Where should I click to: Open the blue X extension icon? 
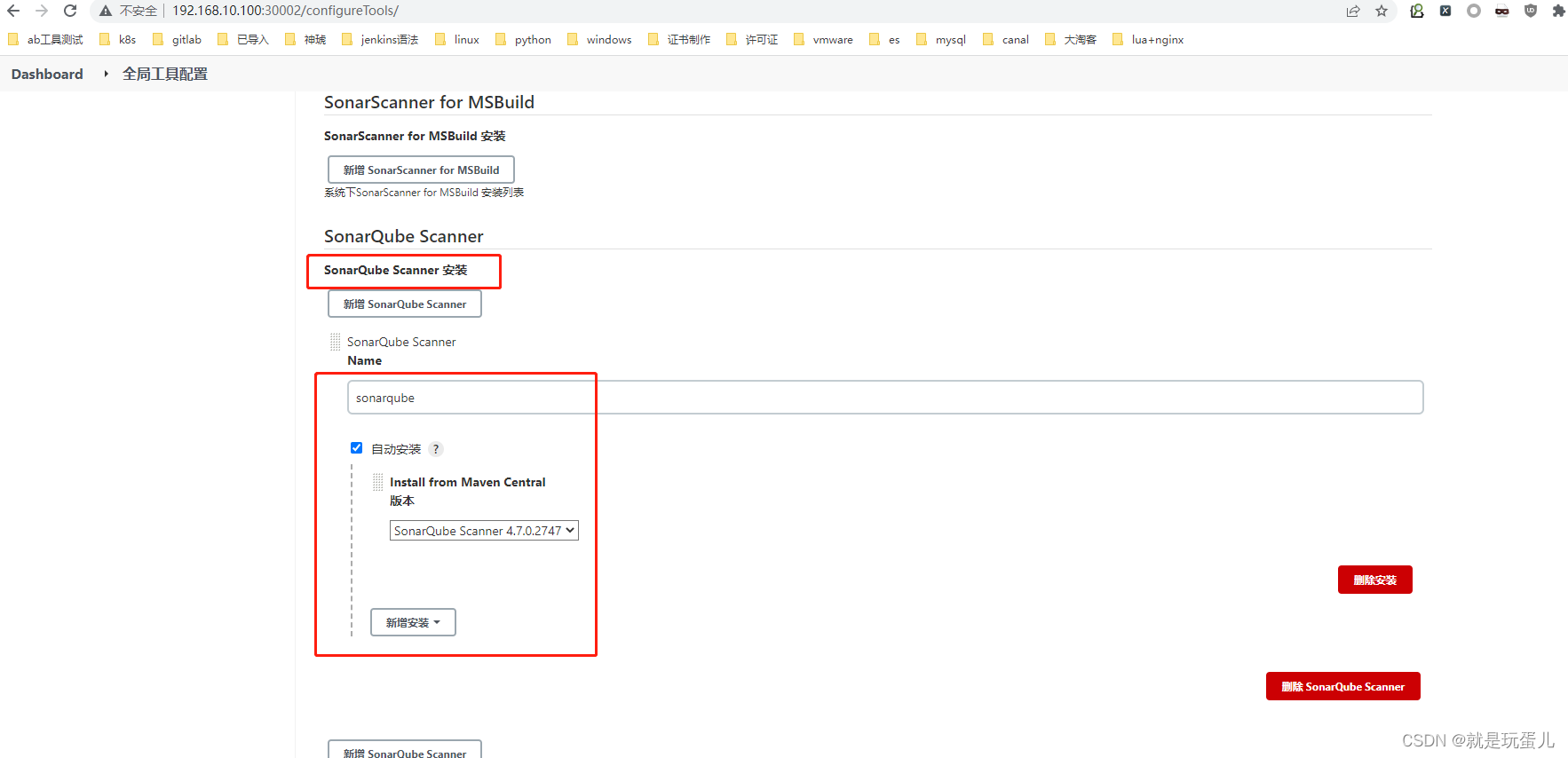coord(1445,11)
